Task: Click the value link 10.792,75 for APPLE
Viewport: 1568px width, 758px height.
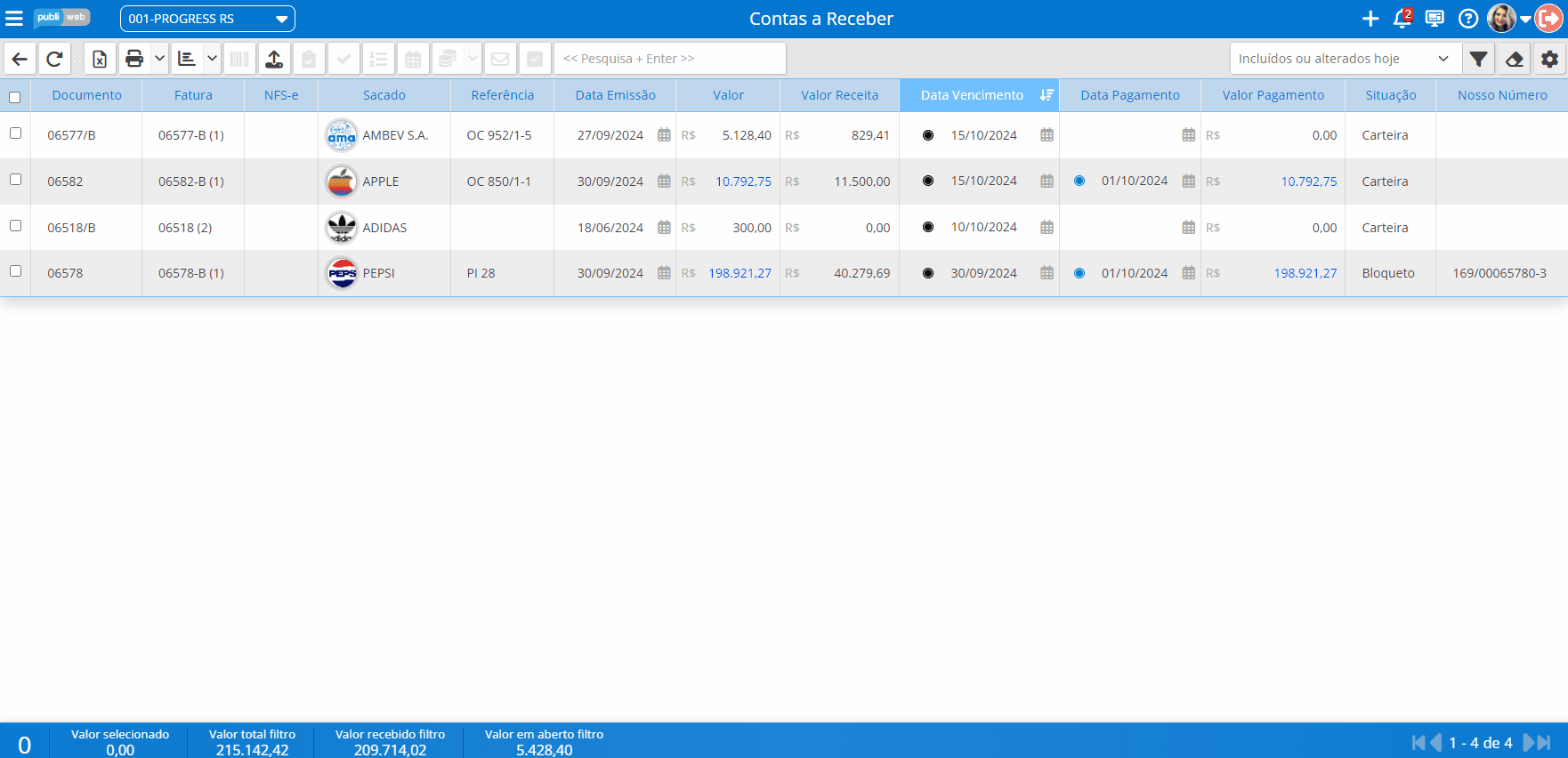Action: [x=743, y=181]
